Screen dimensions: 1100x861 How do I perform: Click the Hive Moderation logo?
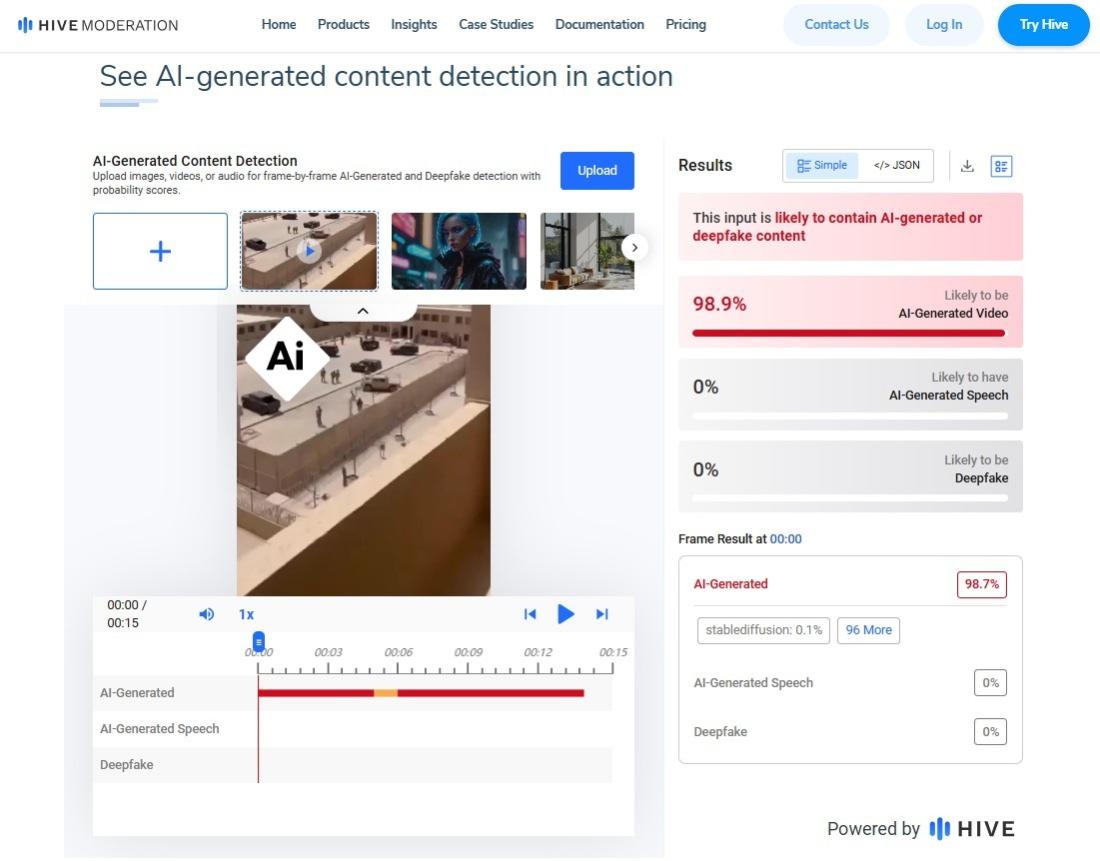pyautogui.click(x=98, y=25)
